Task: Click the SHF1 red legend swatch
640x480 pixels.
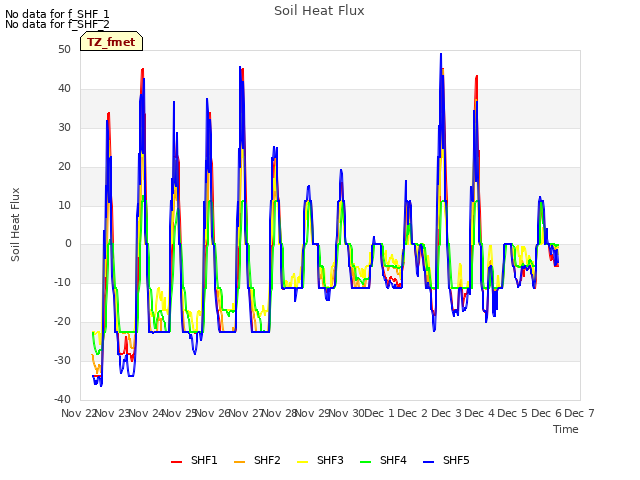Action: click(176, 461)
